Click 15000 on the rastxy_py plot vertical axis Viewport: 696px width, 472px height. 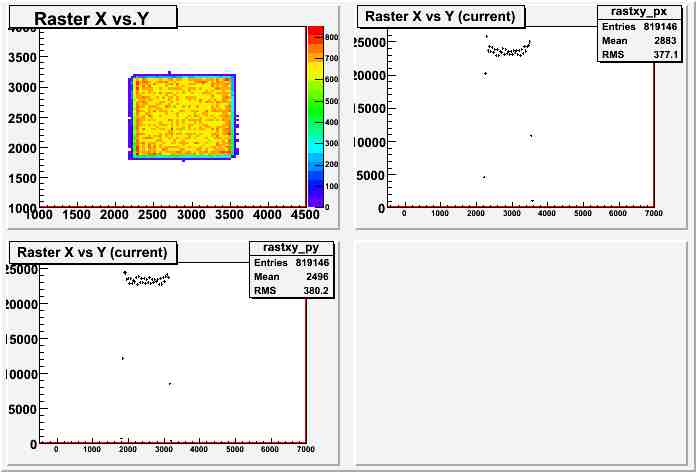click(x=21, y=339)
